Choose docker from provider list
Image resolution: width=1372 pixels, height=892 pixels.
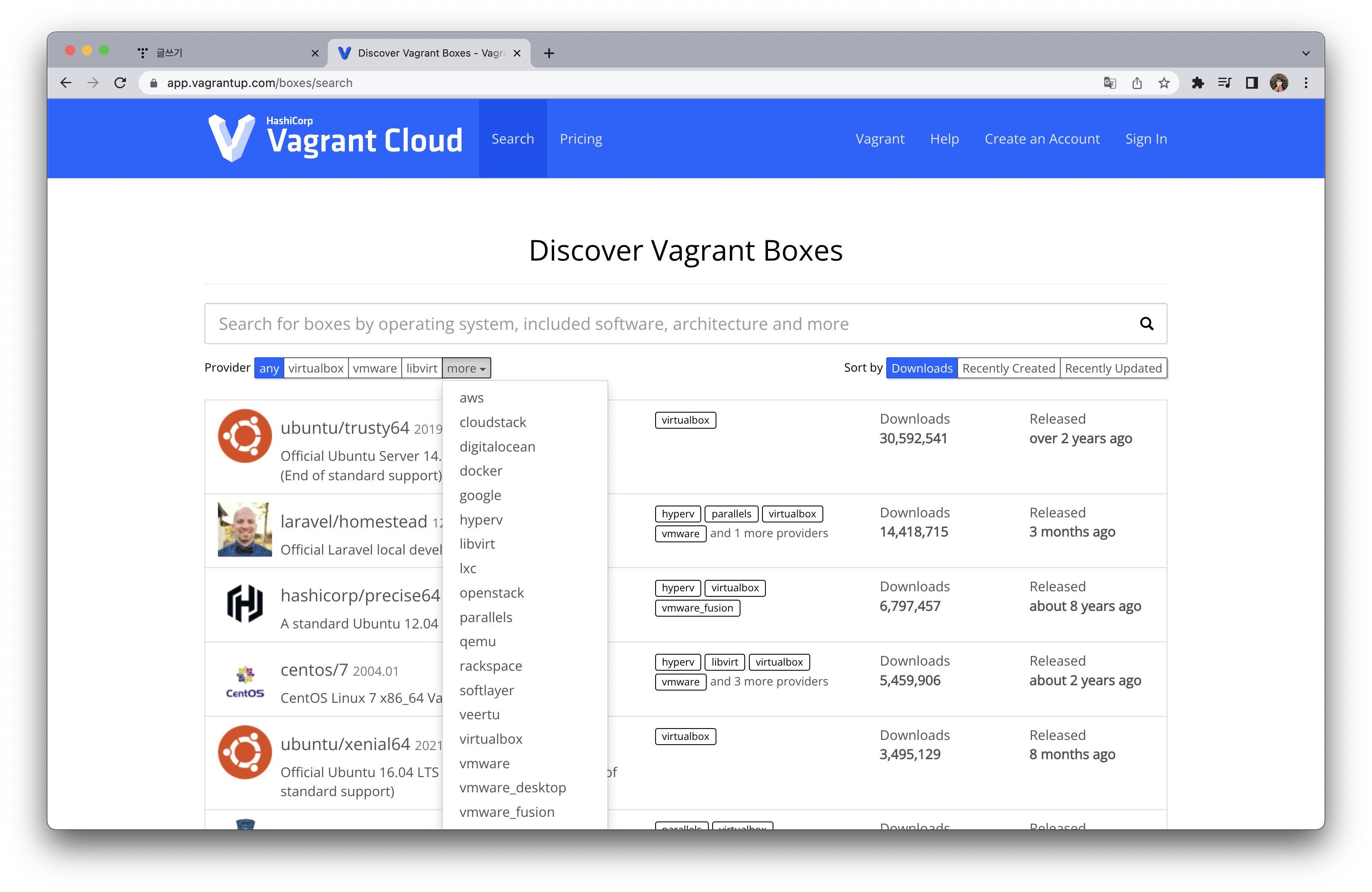525,471
